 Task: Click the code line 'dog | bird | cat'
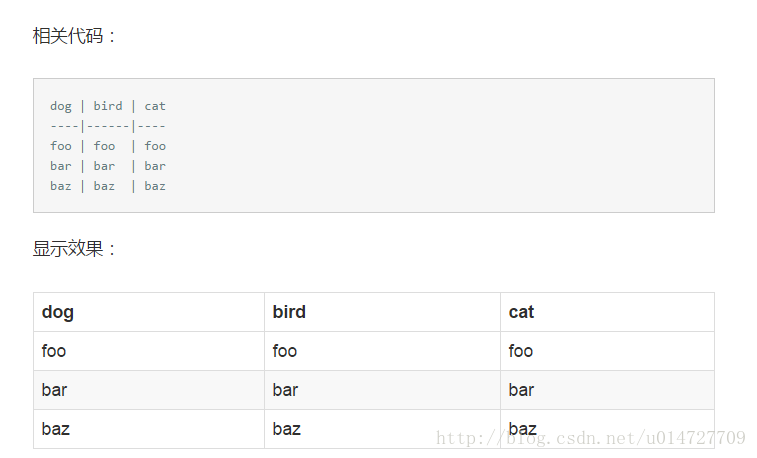(108, 106)
